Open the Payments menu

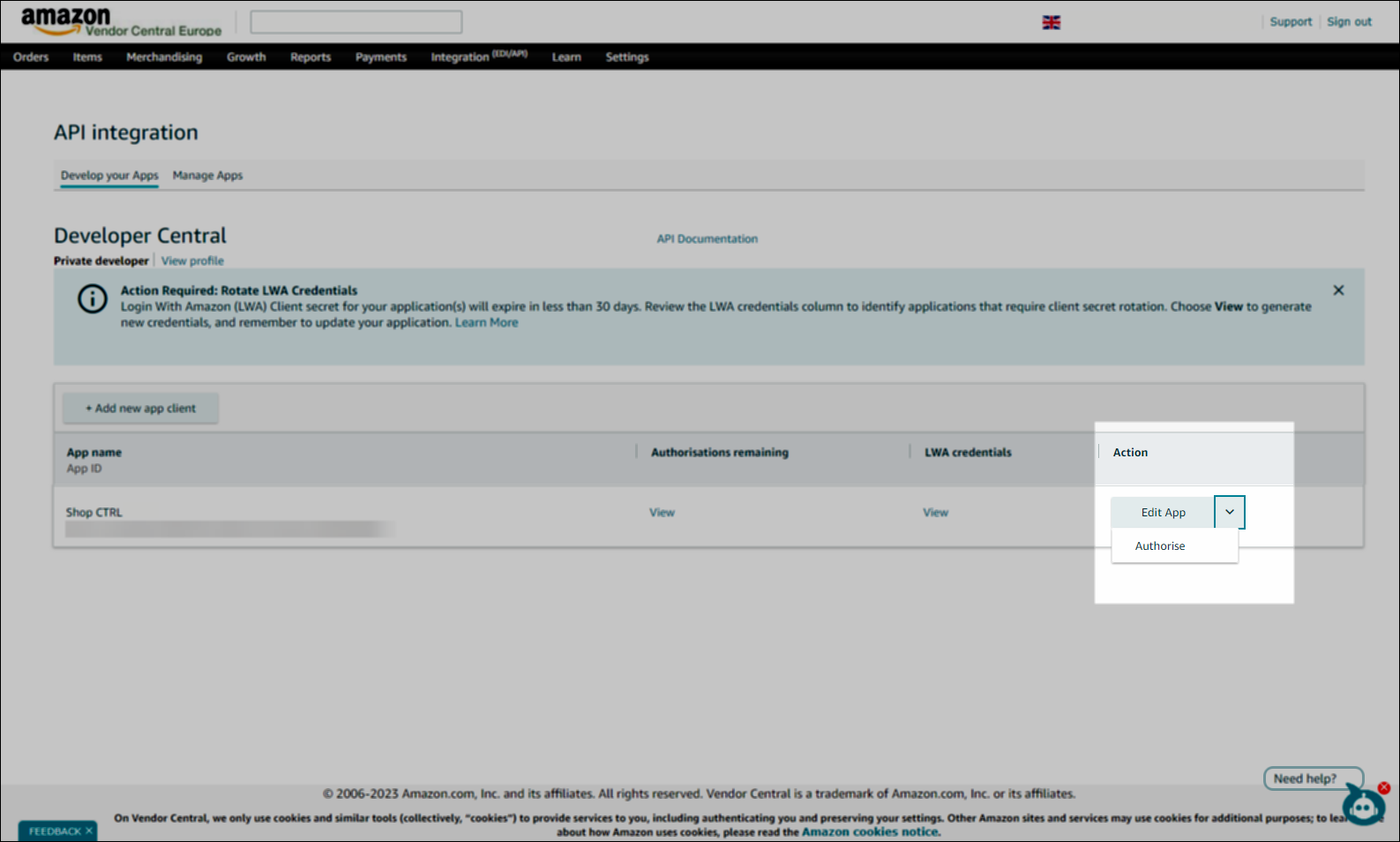pos(381,56)
